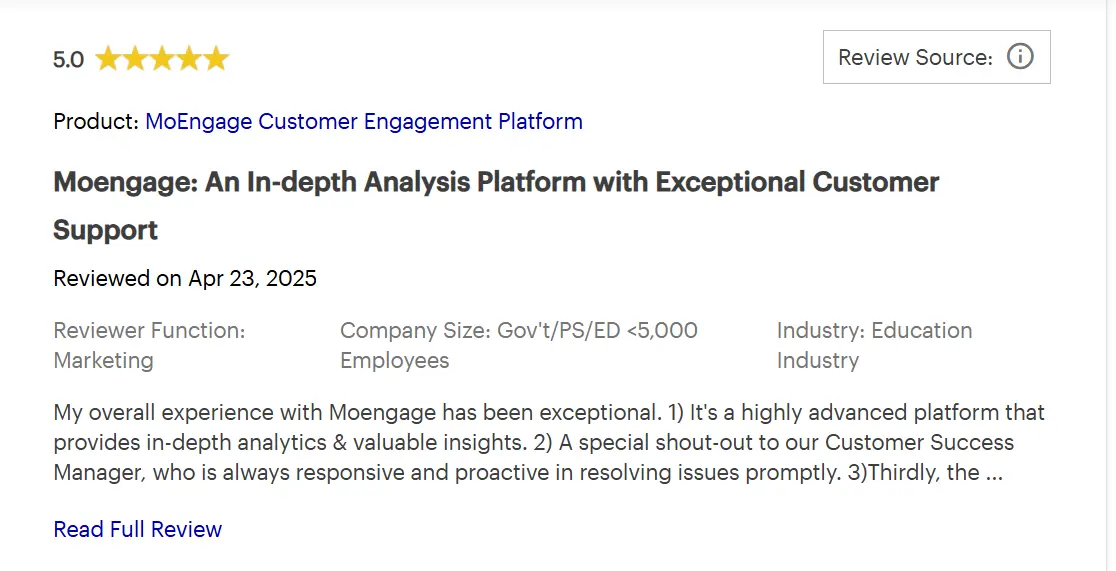This screenshot has width=1116, height=571.
Task: Expand the truncated review at the ellipsis
Action: [993, 473]
